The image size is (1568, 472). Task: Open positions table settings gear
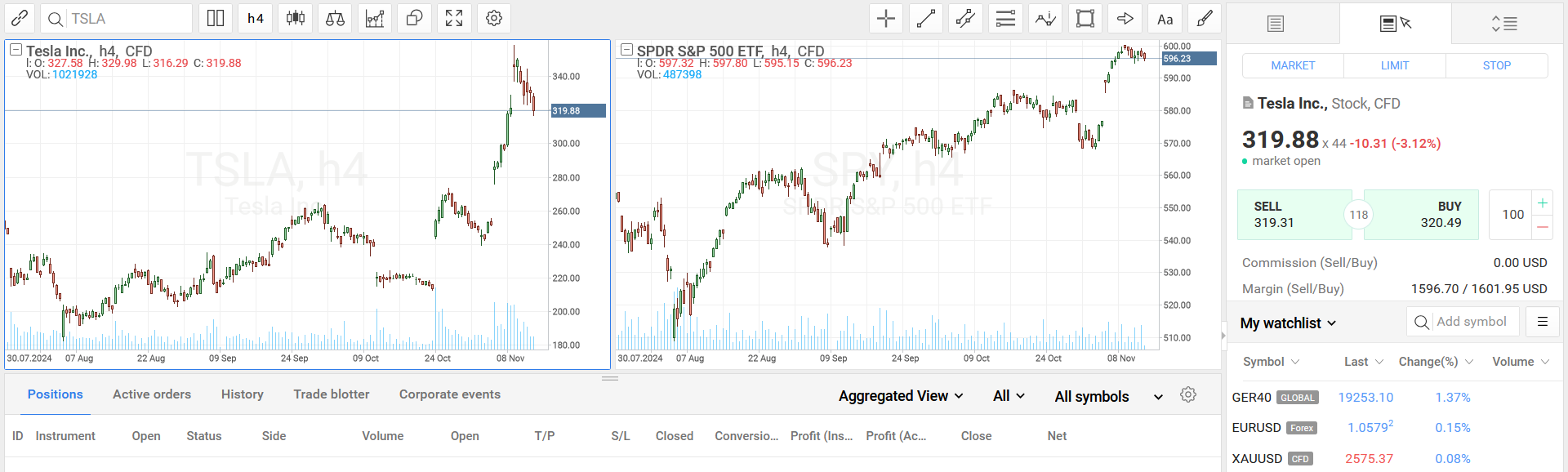pyautogui.click(x=1188, y=395)
